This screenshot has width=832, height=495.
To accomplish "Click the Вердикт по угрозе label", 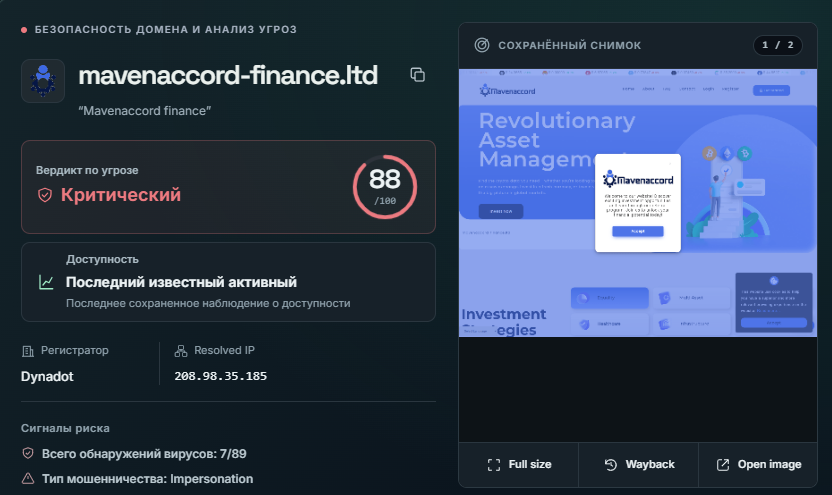I will tap(87, 170).
